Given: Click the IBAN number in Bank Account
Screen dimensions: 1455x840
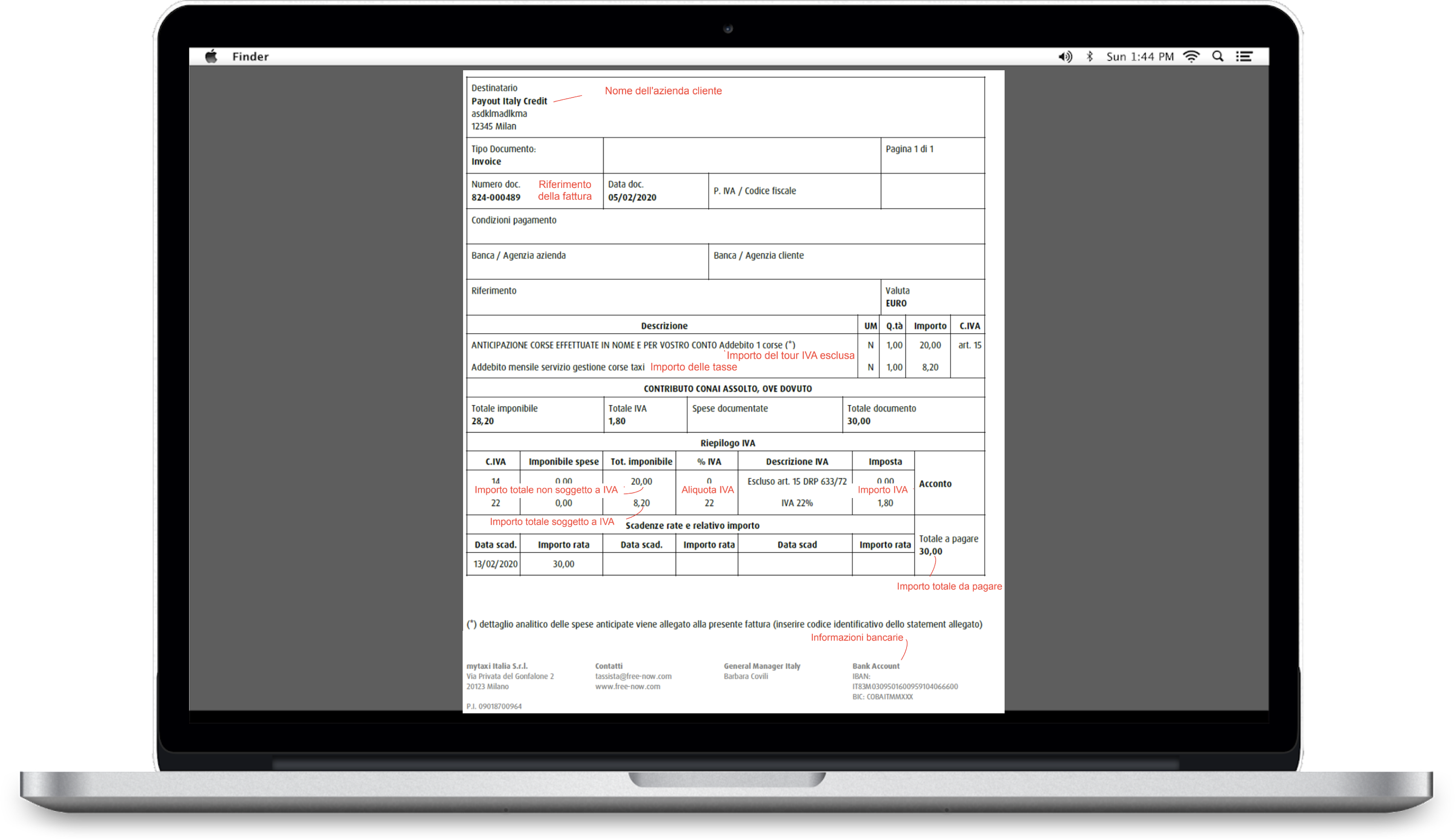Looking at the screenshot, I should click(904, 687).
